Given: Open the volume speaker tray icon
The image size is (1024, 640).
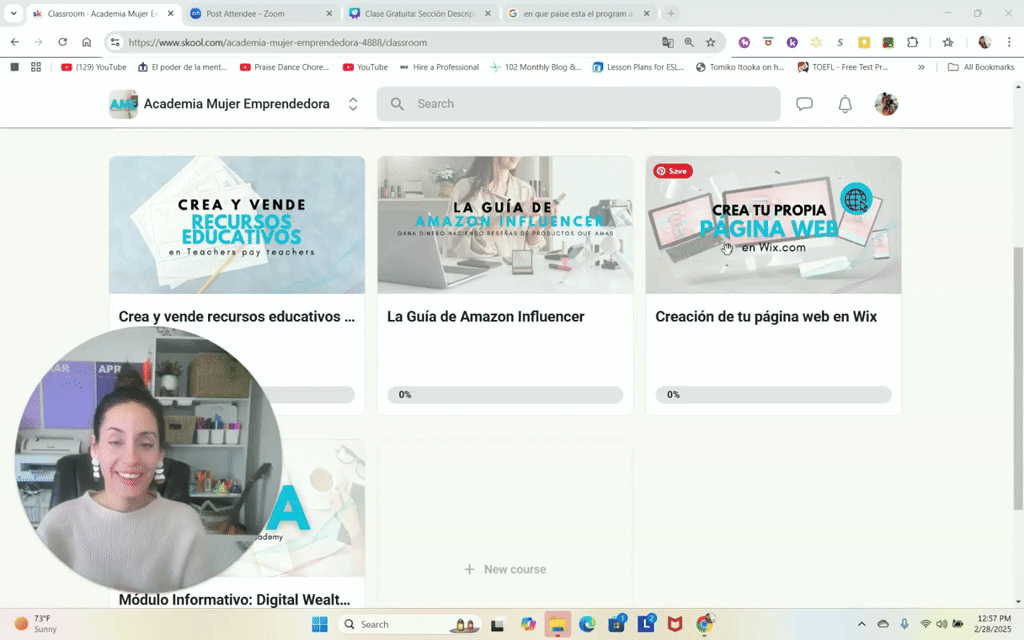Looking at the screenshot, I should point(941,624).
